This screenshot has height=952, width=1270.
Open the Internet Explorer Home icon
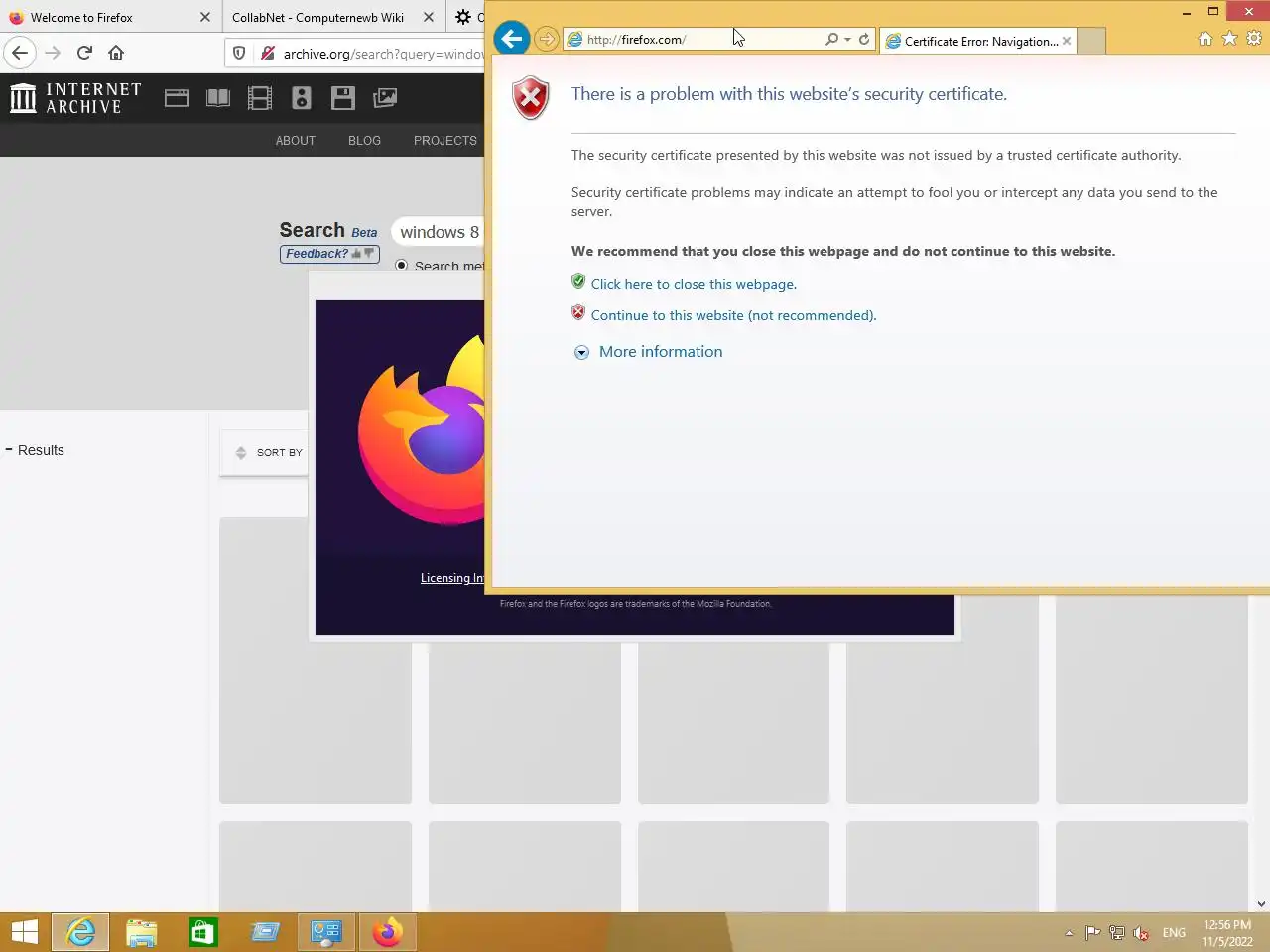pos(1206,39)
